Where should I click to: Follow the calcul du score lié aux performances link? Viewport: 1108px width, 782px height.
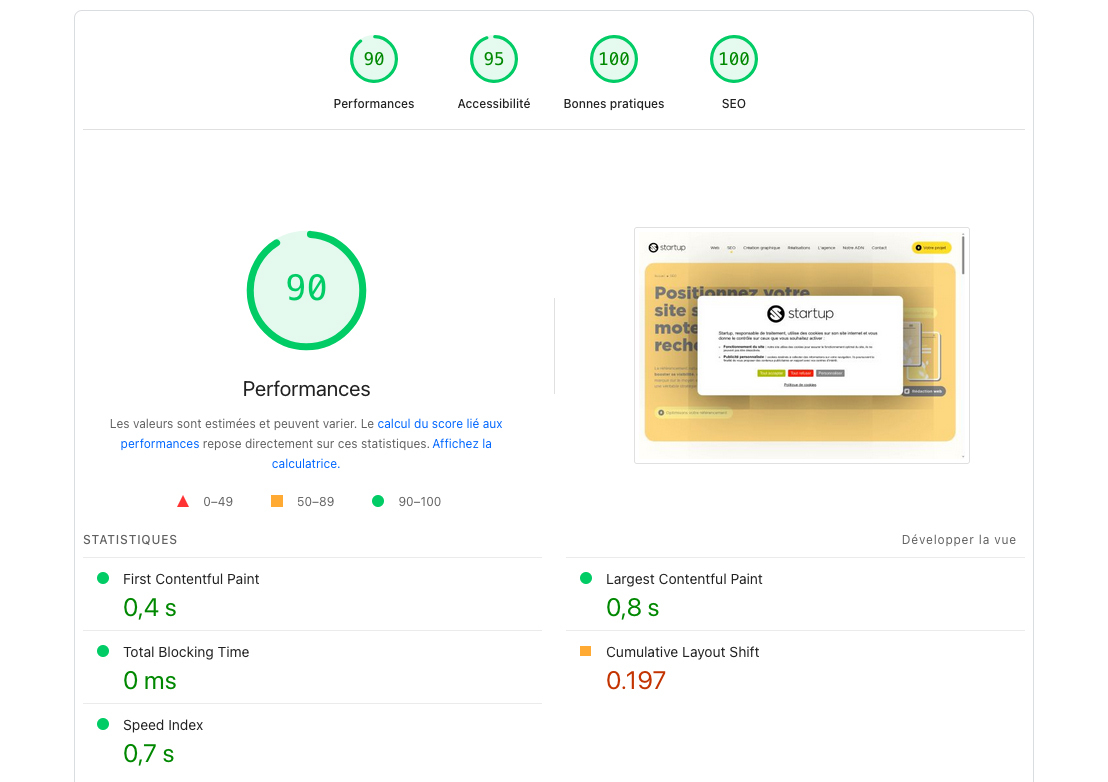click(x=440, y=423)
